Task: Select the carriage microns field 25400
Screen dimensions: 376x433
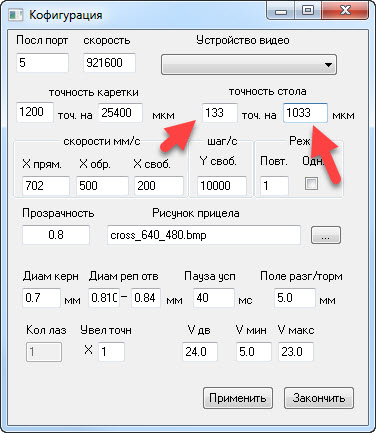Action: coord(120,113)
